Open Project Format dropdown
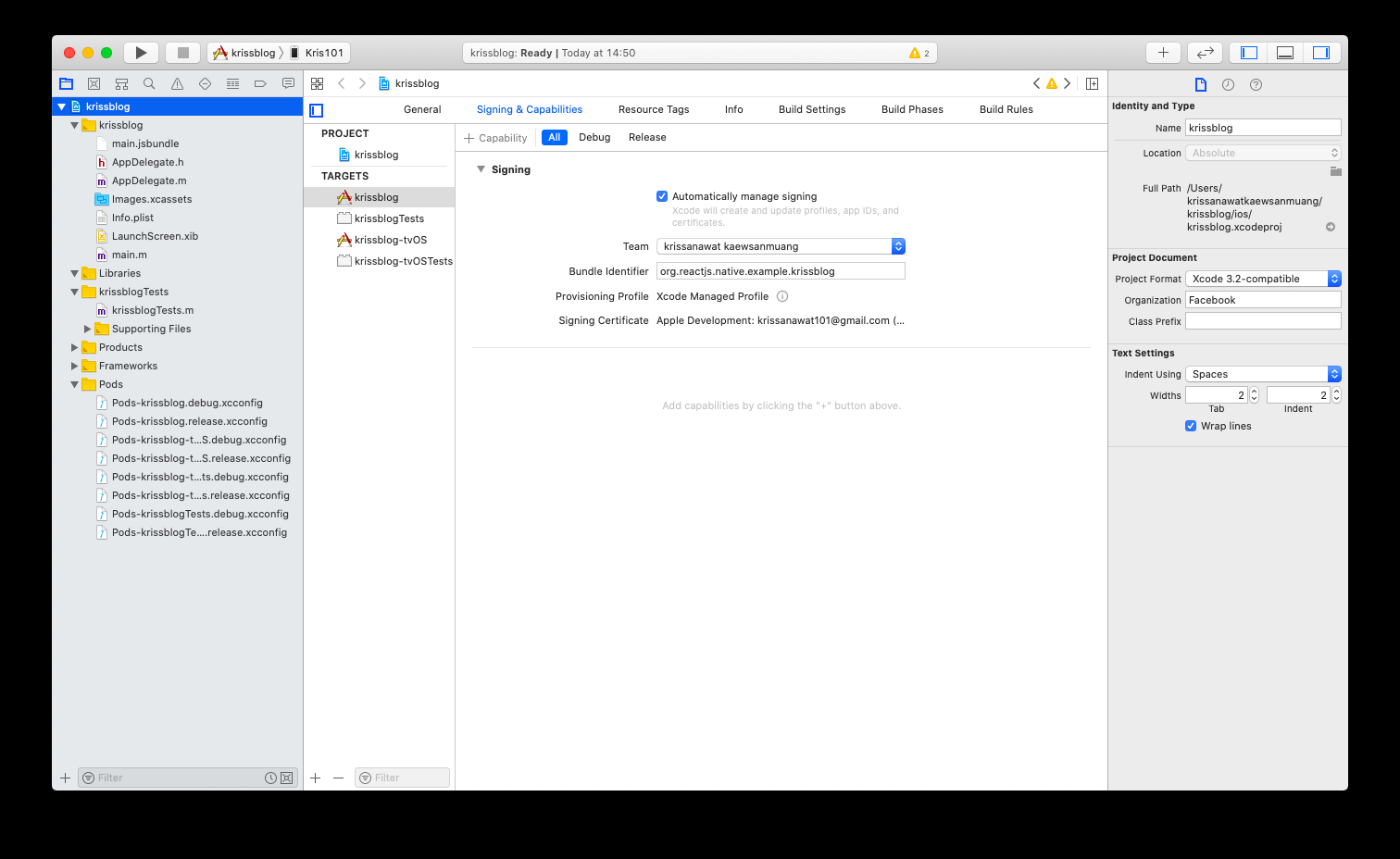The image size is (1400, 859). click(x=1263, y=279)
